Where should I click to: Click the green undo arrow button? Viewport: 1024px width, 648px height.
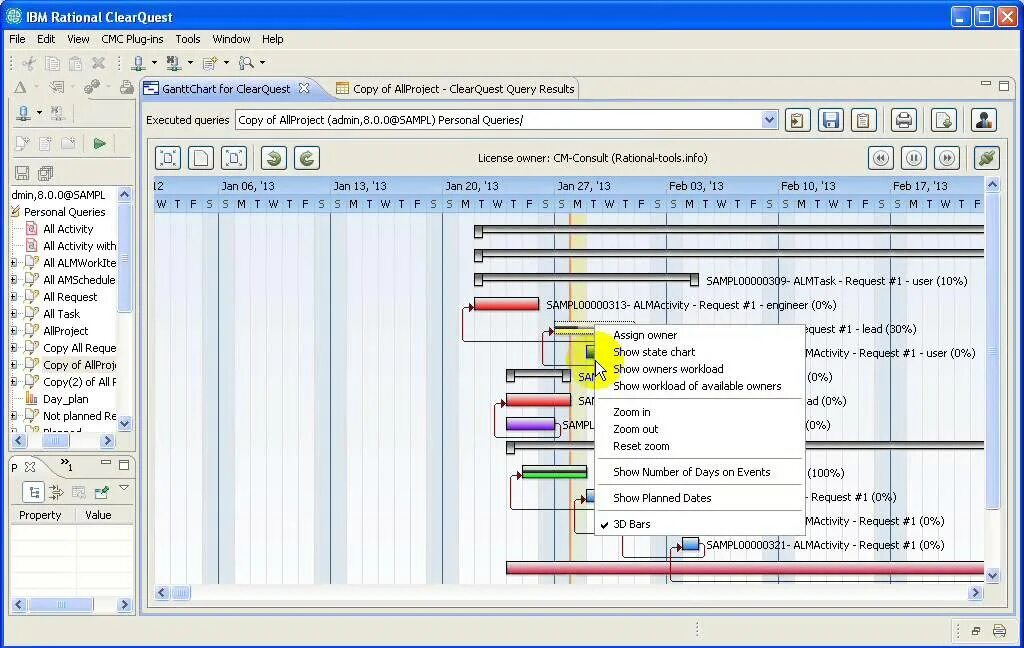click(274, 158)
